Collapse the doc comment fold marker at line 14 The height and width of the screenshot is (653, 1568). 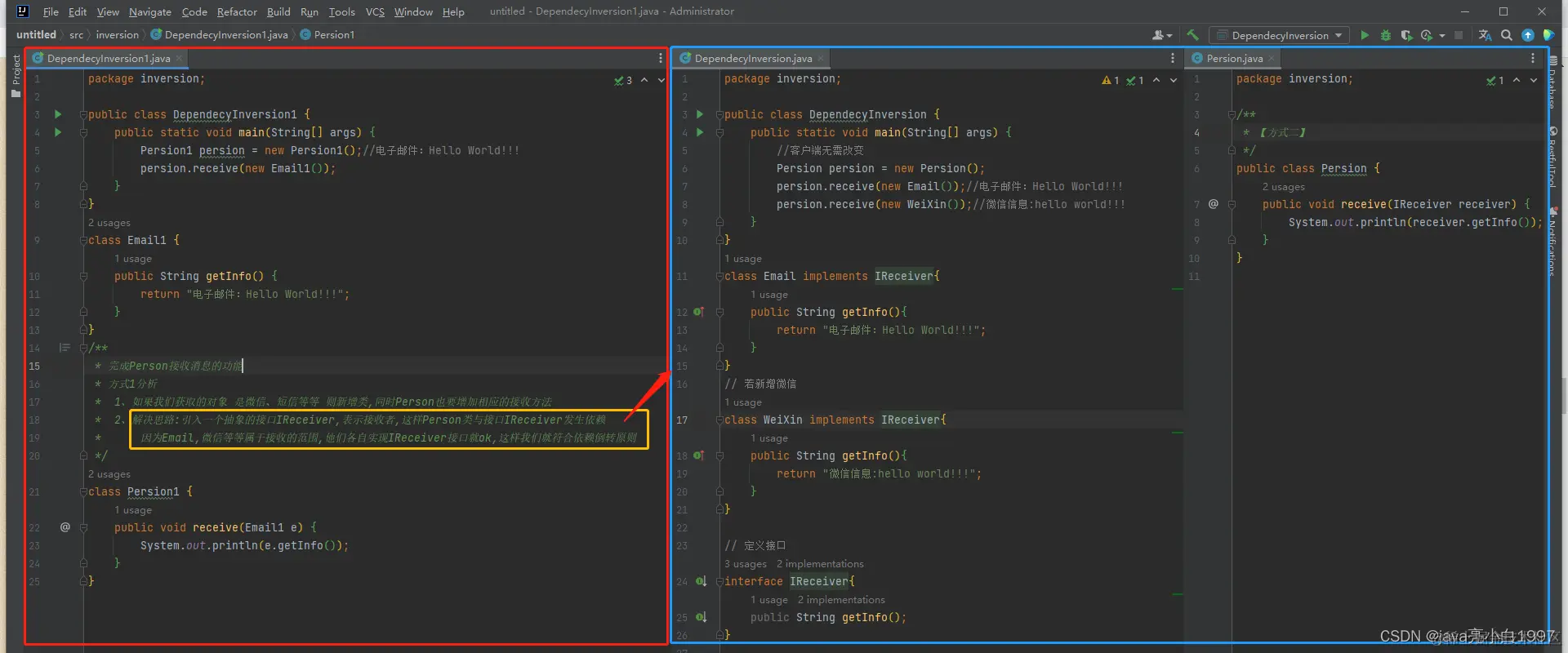(83, 348)
